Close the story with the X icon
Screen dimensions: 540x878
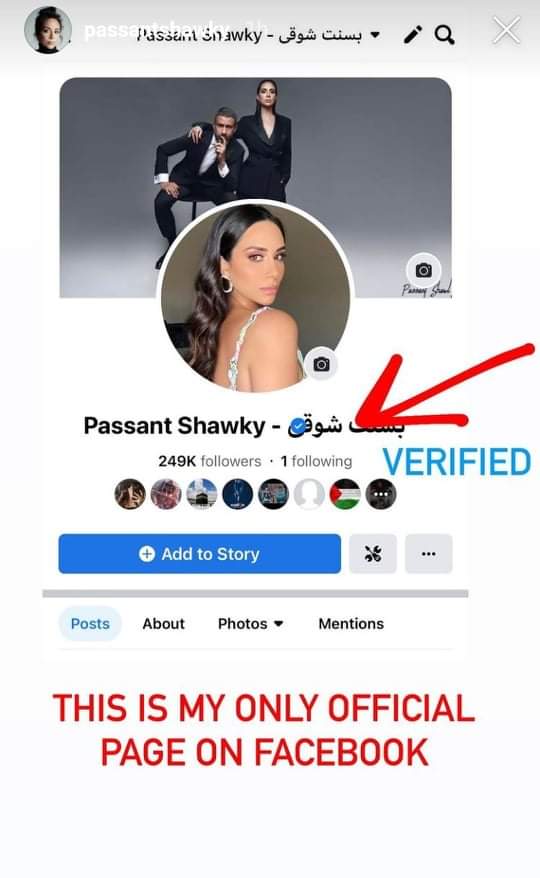point(506,30)
